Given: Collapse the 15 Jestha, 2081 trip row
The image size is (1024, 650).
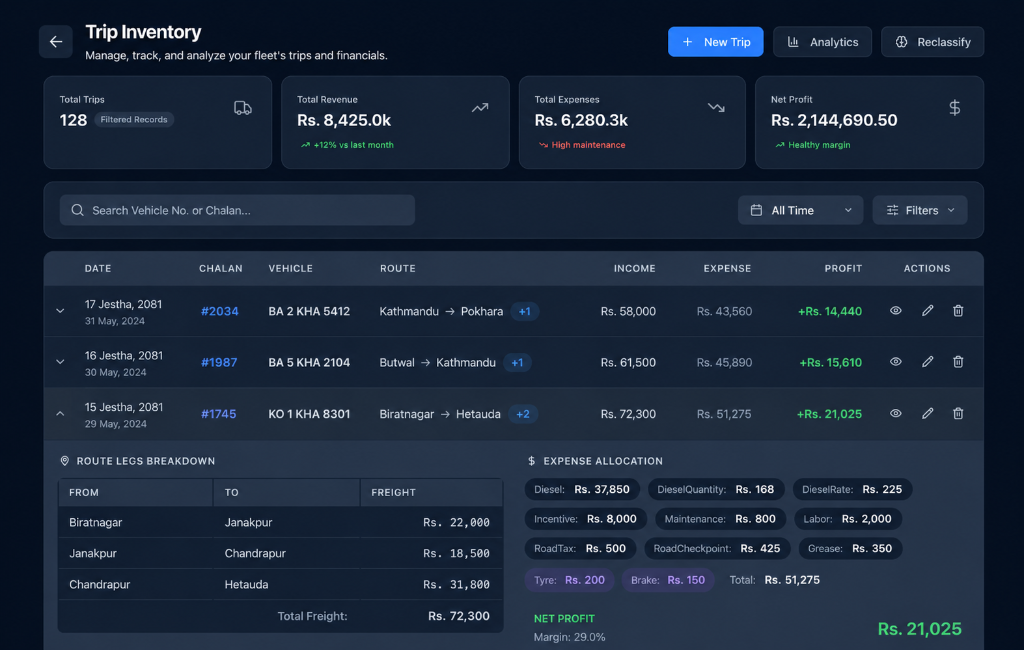Looking at the screenshot, I should tap(60, 414).
